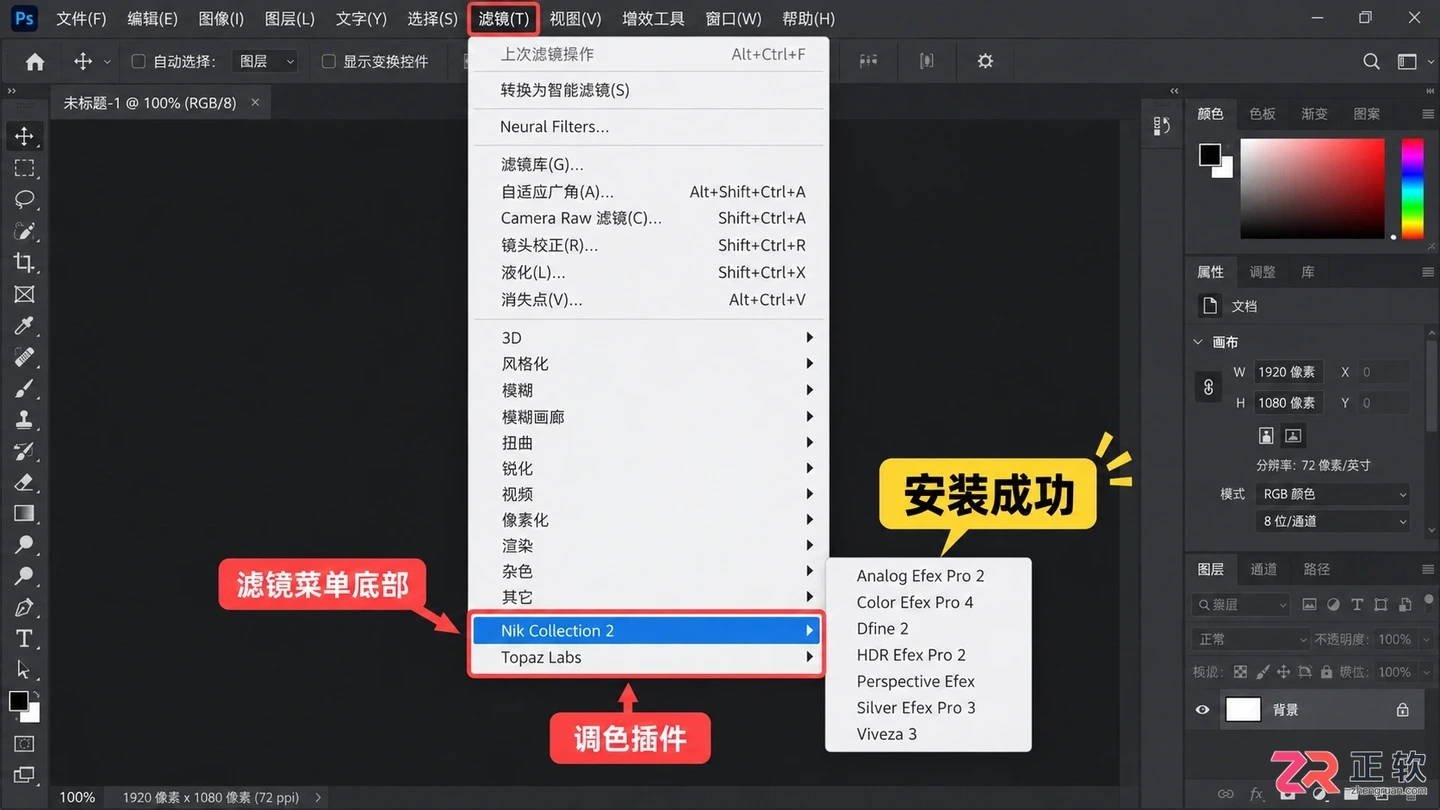Switch to the 通道 tab
The width and height of the screenshot is (1440, 810).
[1264, 569]
